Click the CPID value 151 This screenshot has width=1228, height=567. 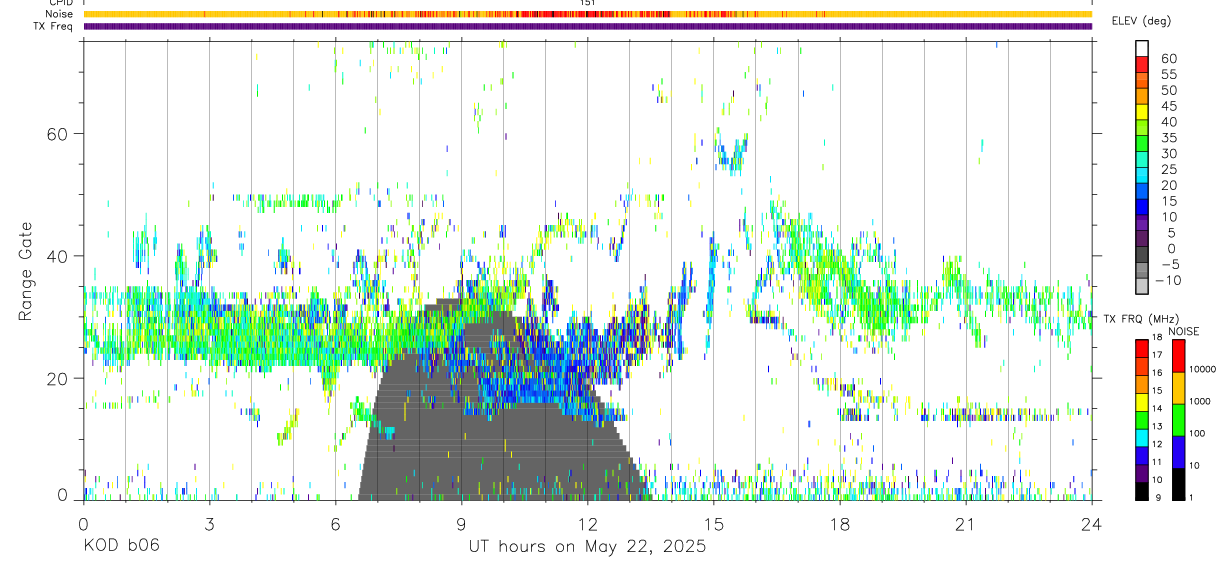tap(587, 3)
